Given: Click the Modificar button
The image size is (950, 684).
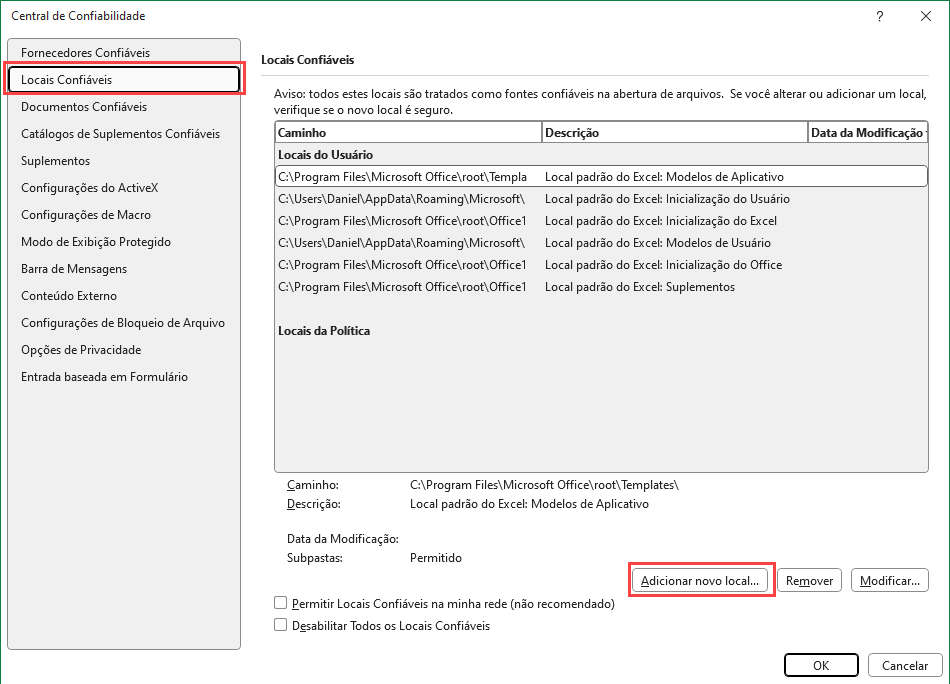Looking at the screenshot, I should [889, 580].
